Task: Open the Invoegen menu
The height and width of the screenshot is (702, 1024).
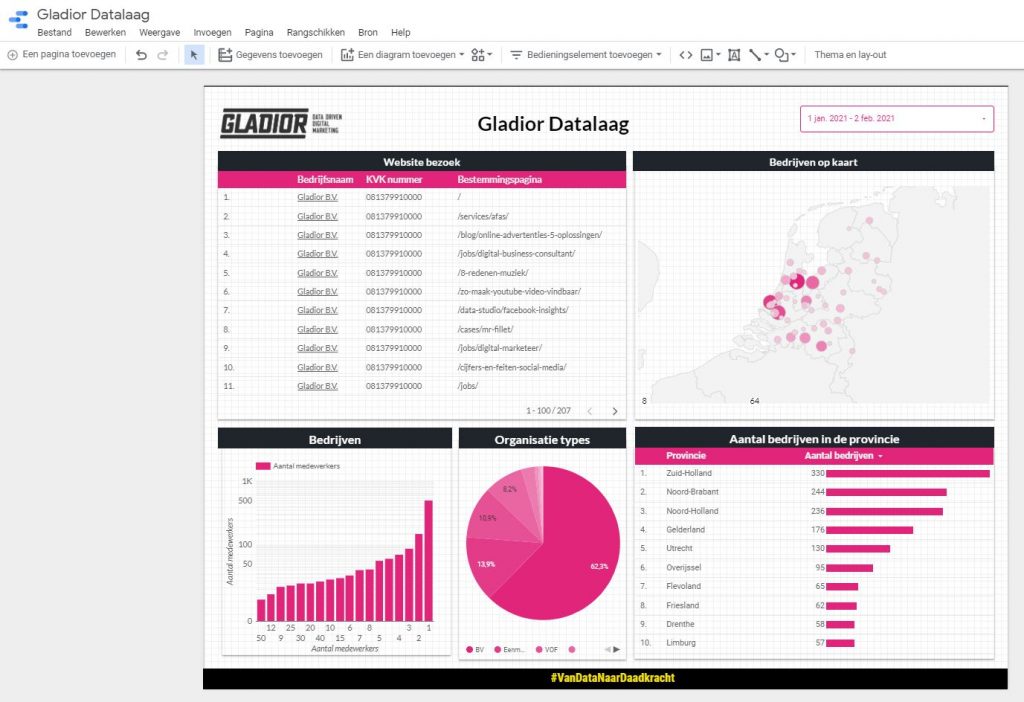Action: coord(212,33)
